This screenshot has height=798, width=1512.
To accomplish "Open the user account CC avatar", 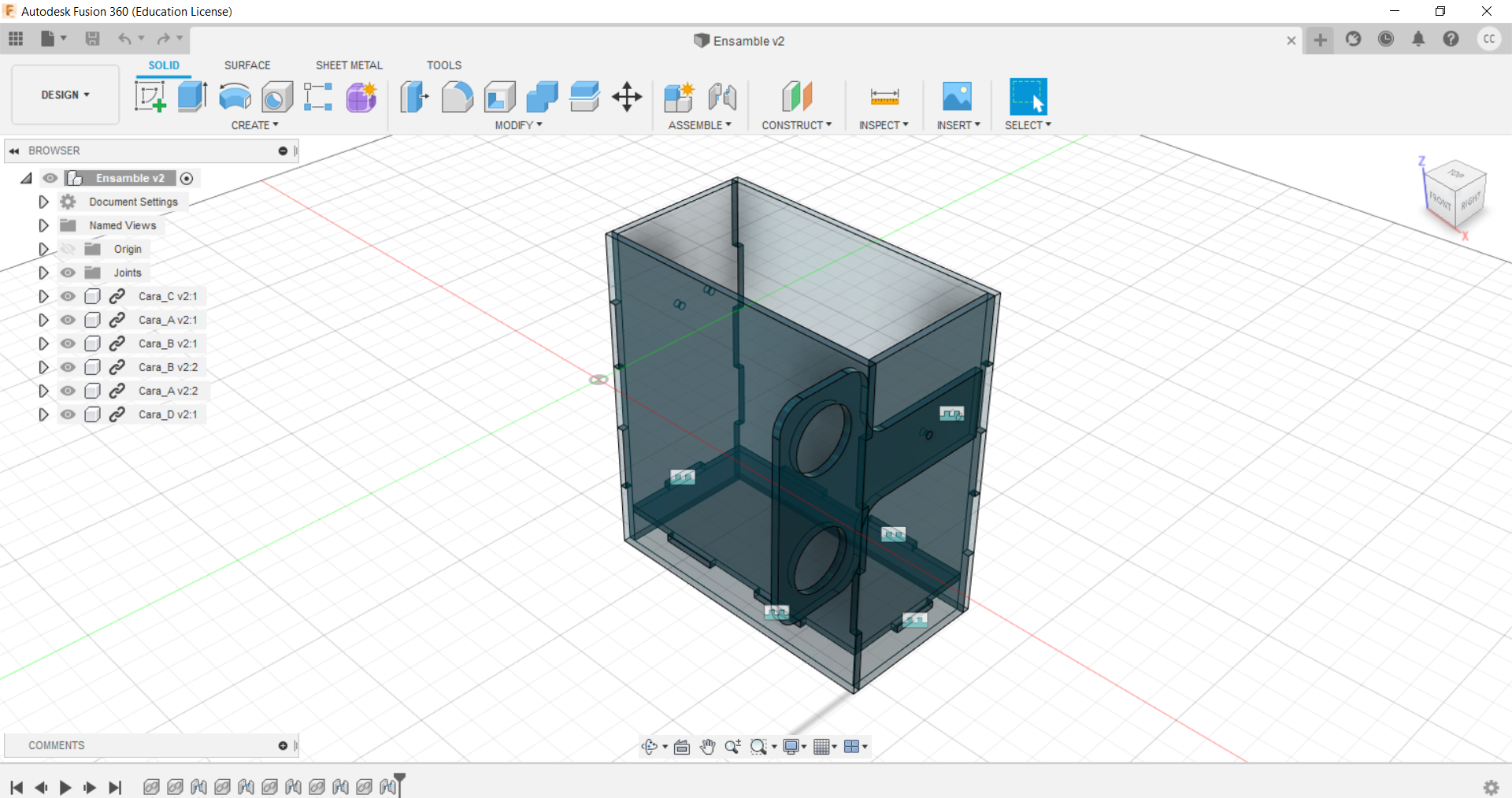I will [x=1488, y=39].
